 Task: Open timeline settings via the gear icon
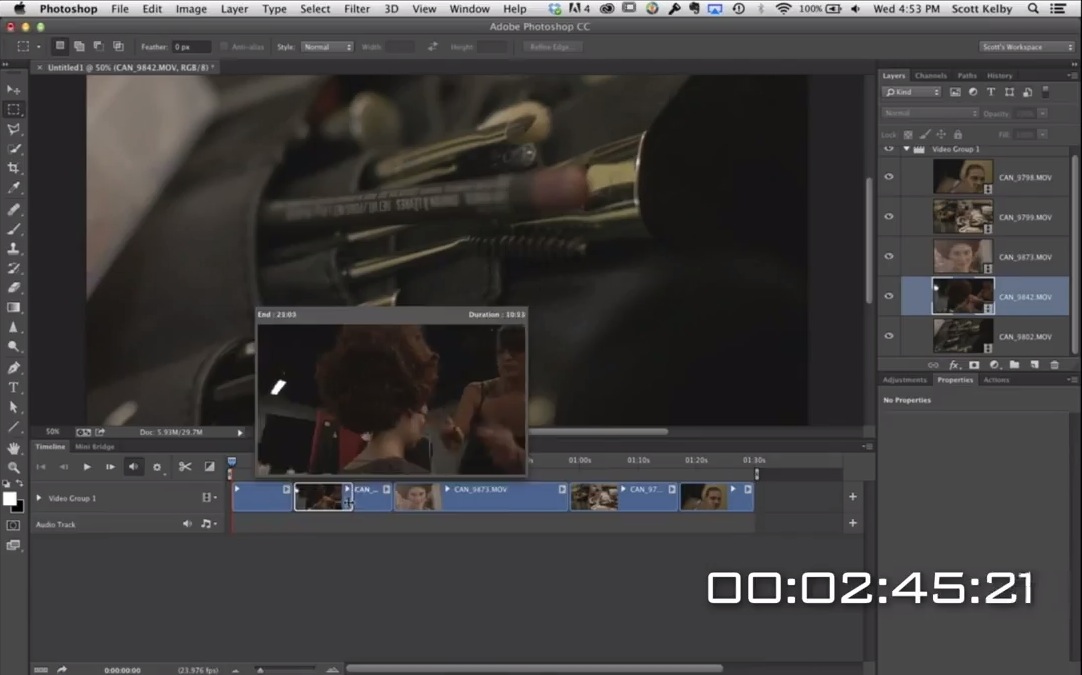click(157, 466)
